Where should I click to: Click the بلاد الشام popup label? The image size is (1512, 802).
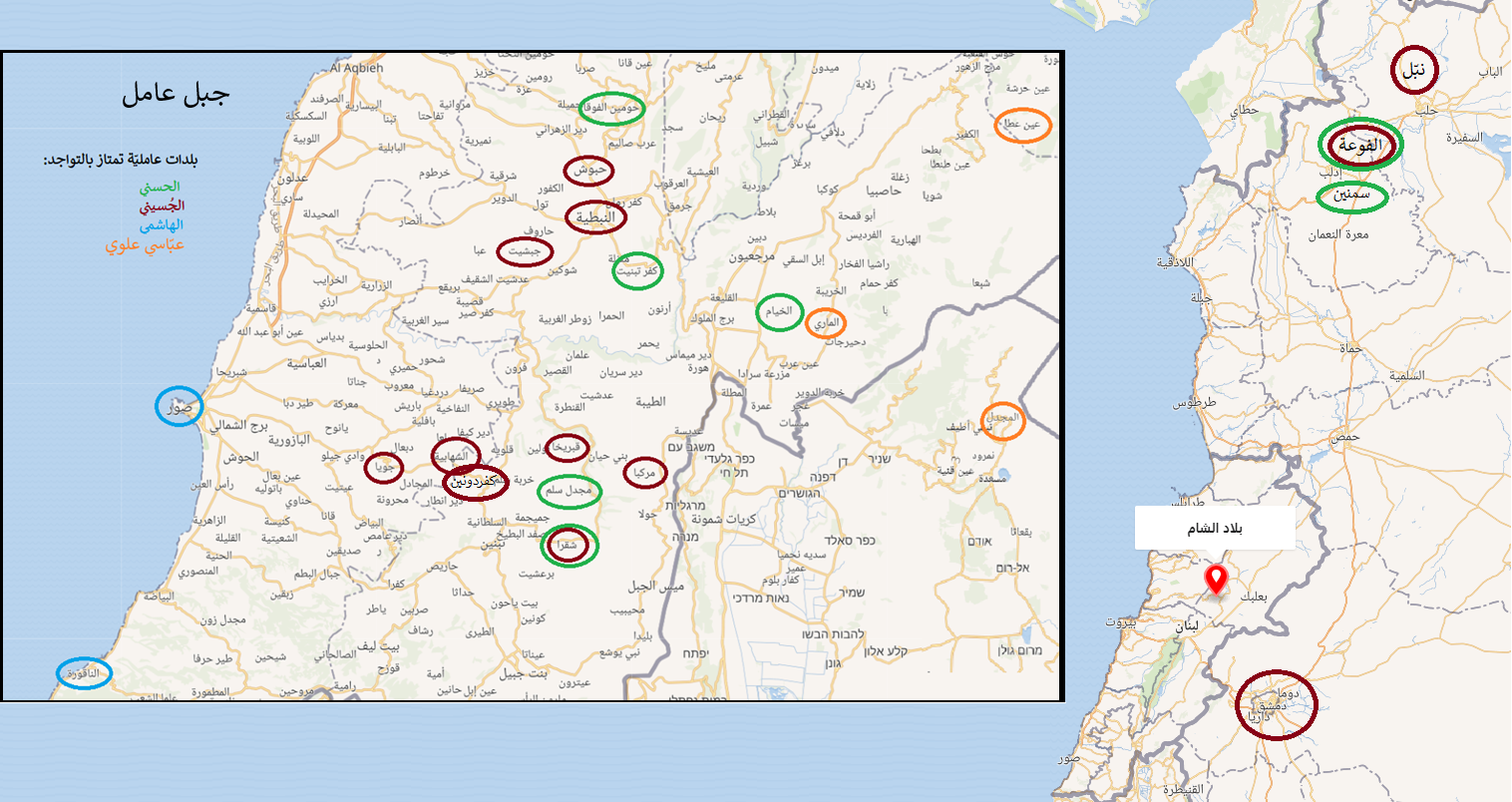1215,529
